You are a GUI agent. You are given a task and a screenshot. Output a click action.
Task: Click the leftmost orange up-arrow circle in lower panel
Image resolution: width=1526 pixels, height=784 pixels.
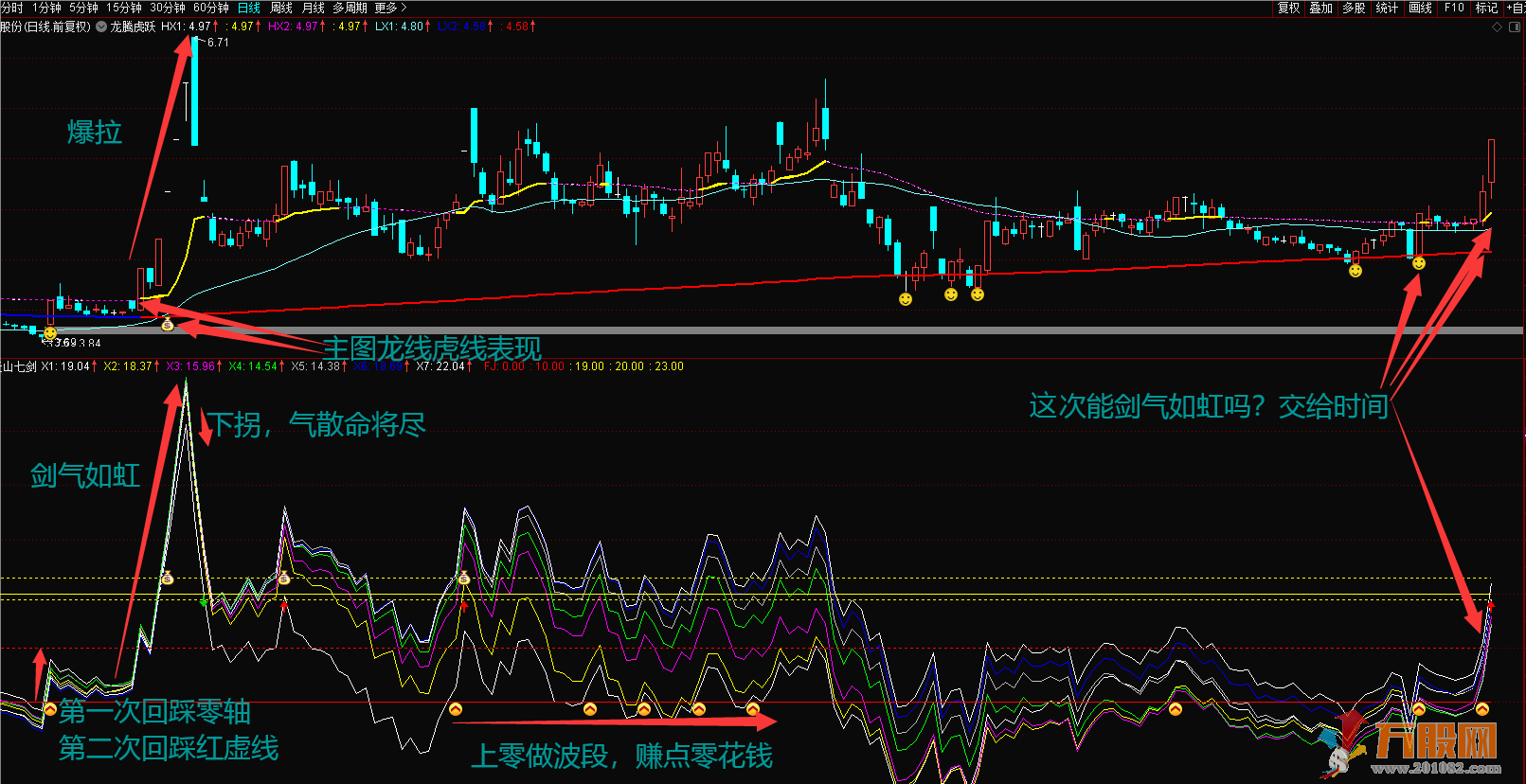(50, 709)
